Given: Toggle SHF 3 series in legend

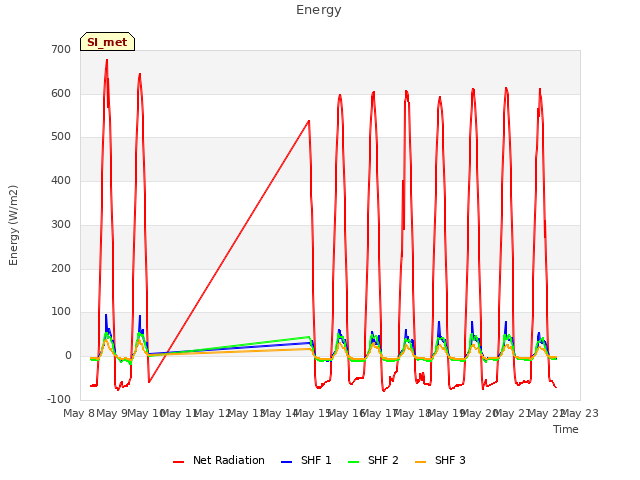Looking at the screenshot, I should tap(440, 460).
